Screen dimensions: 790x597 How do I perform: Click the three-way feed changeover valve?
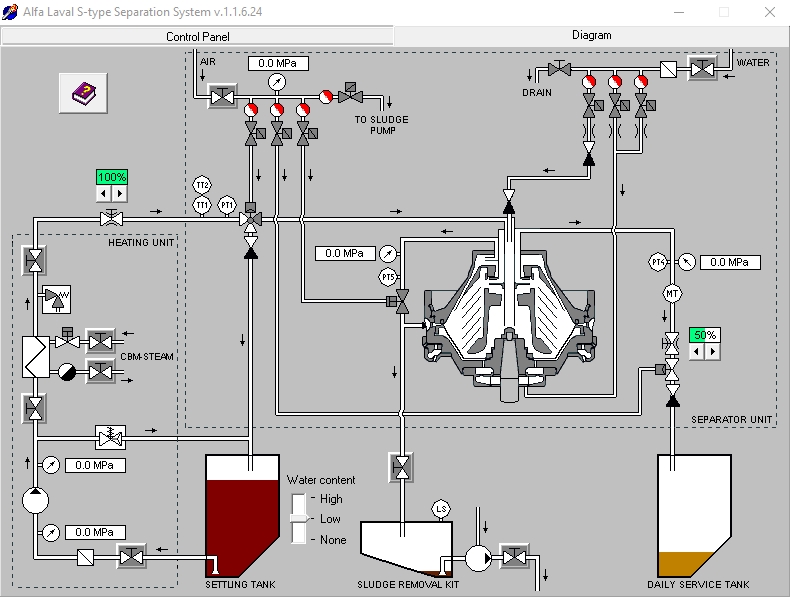(250, 218)
